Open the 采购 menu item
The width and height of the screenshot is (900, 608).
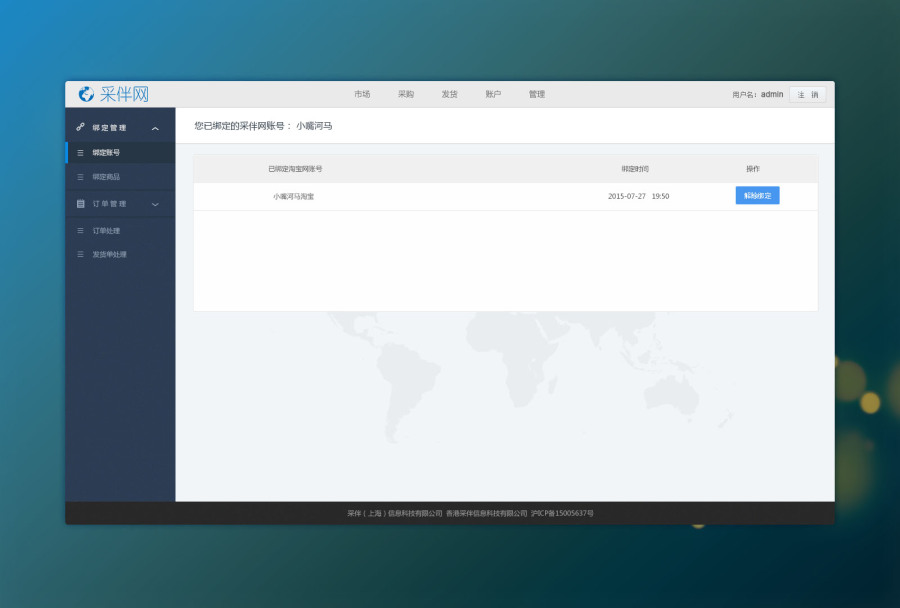(405, 94)
